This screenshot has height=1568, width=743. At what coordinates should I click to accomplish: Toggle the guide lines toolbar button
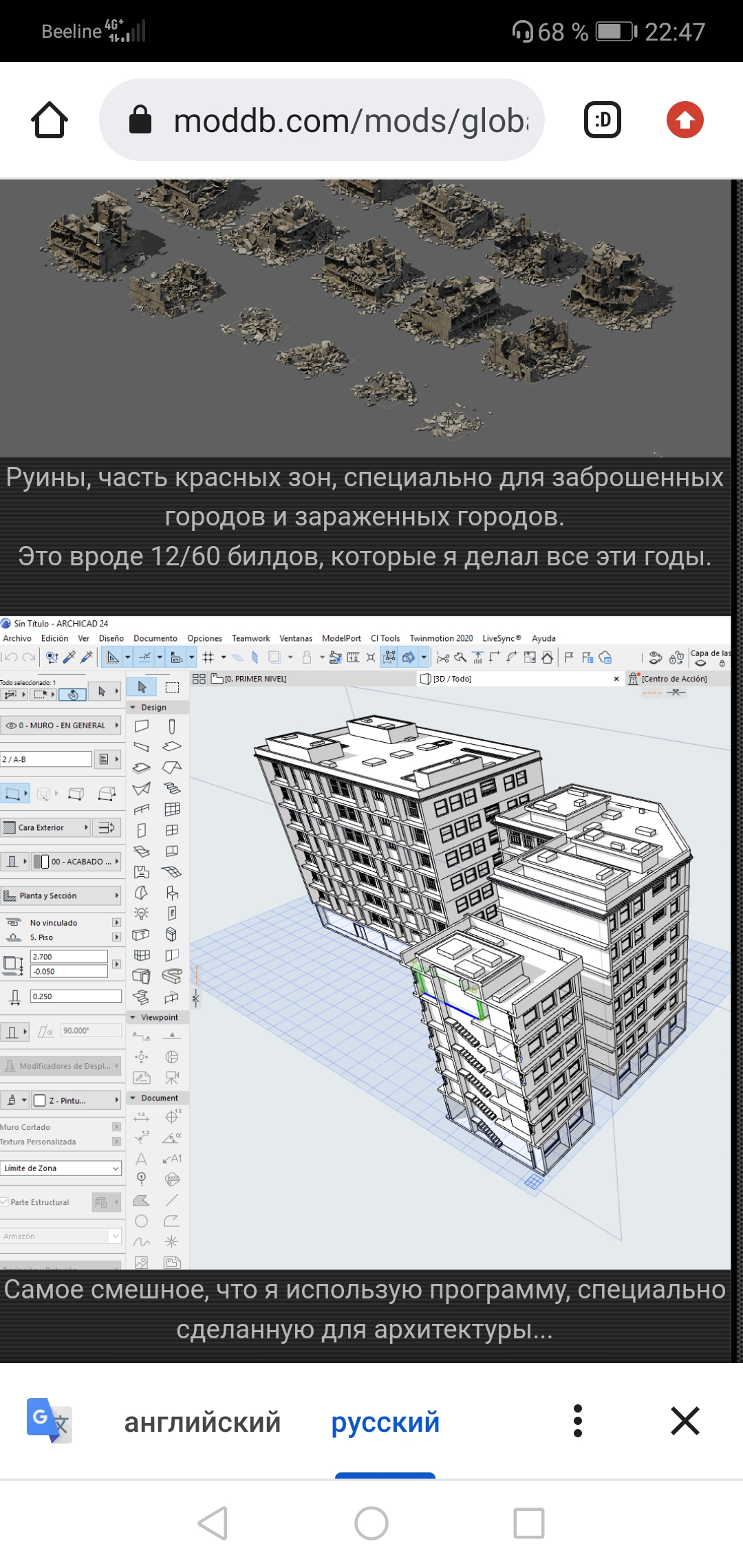[113, 657]
